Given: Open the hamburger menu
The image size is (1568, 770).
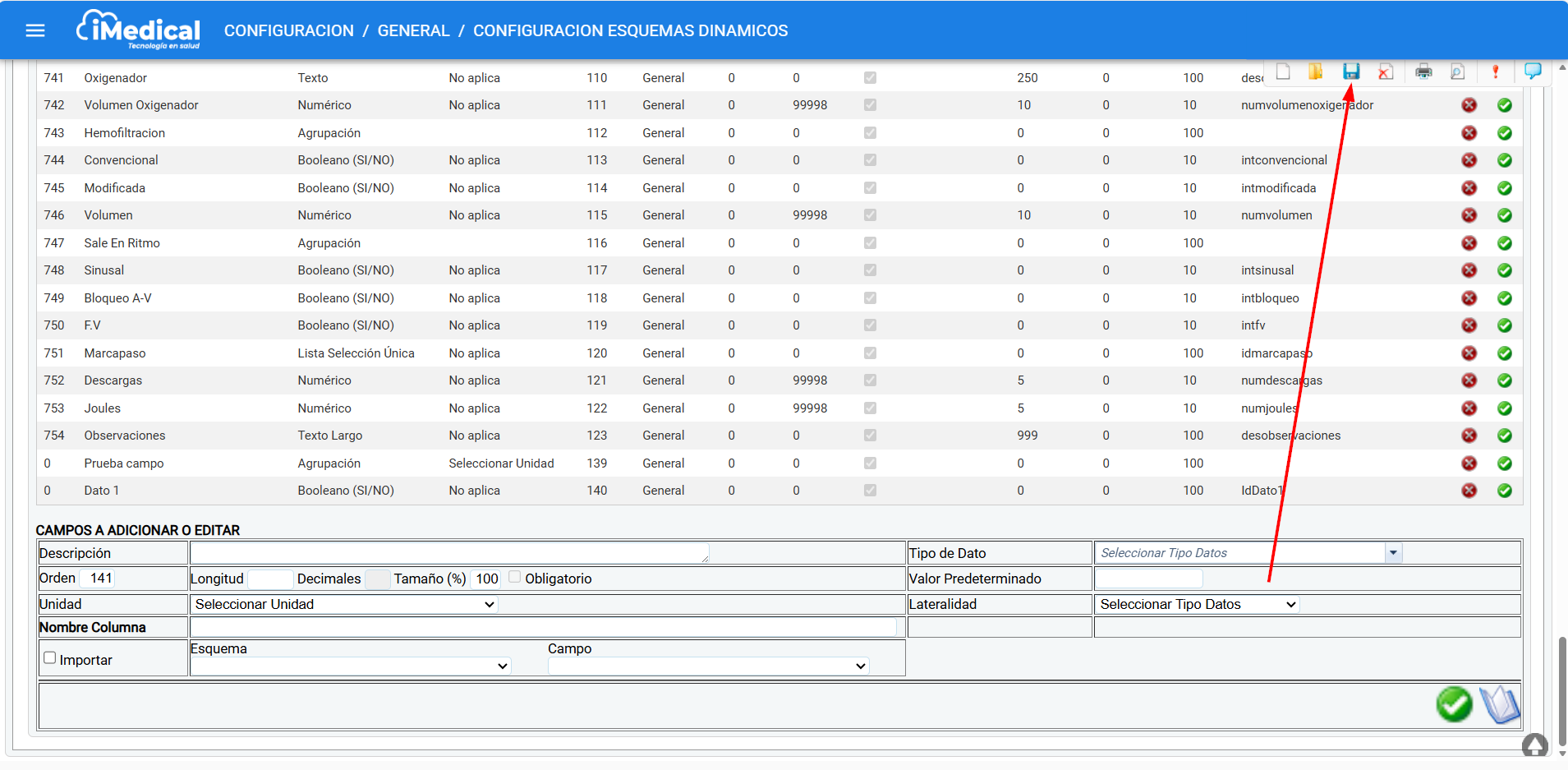Looking at the screenshot, I should [x=35, y=30].
